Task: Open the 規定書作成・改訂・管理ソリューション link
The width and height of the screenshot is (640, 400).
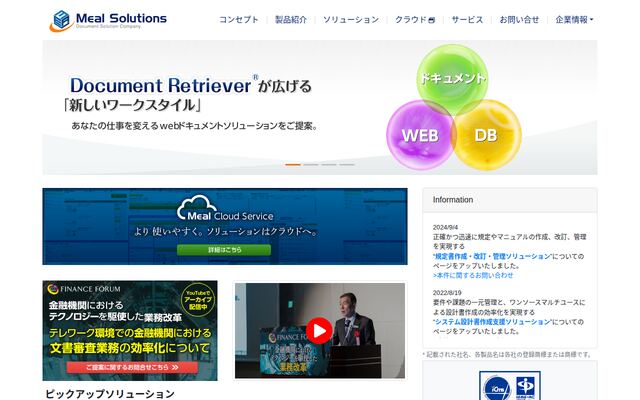Action: 492,256
